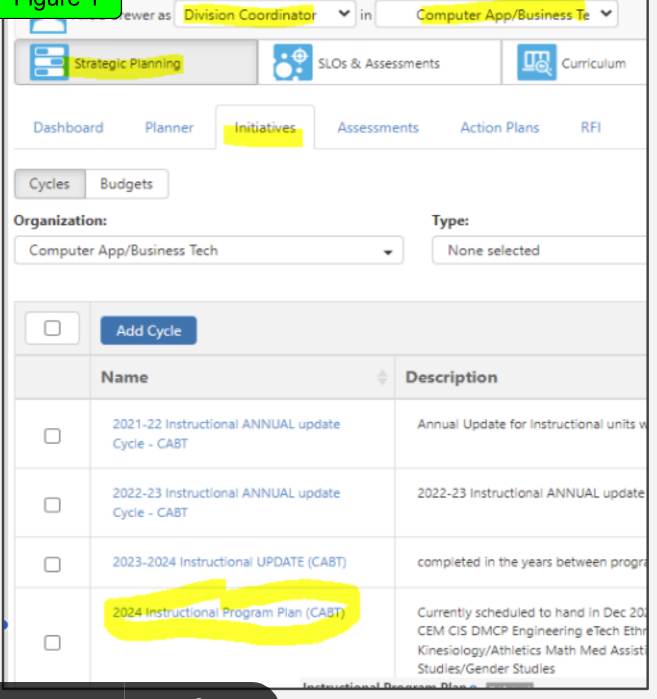Check the 2021-22 Instructional ANNUAL update row
The height and width of the screenshot is (699, 657).
[52, 435]
